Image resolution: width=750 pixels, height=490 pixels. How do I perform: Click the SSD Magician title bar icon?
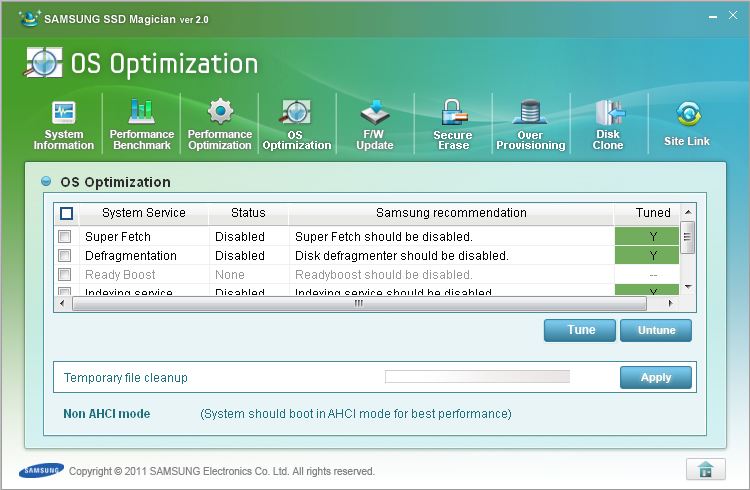pyautogui.click(x=29, y=18)
